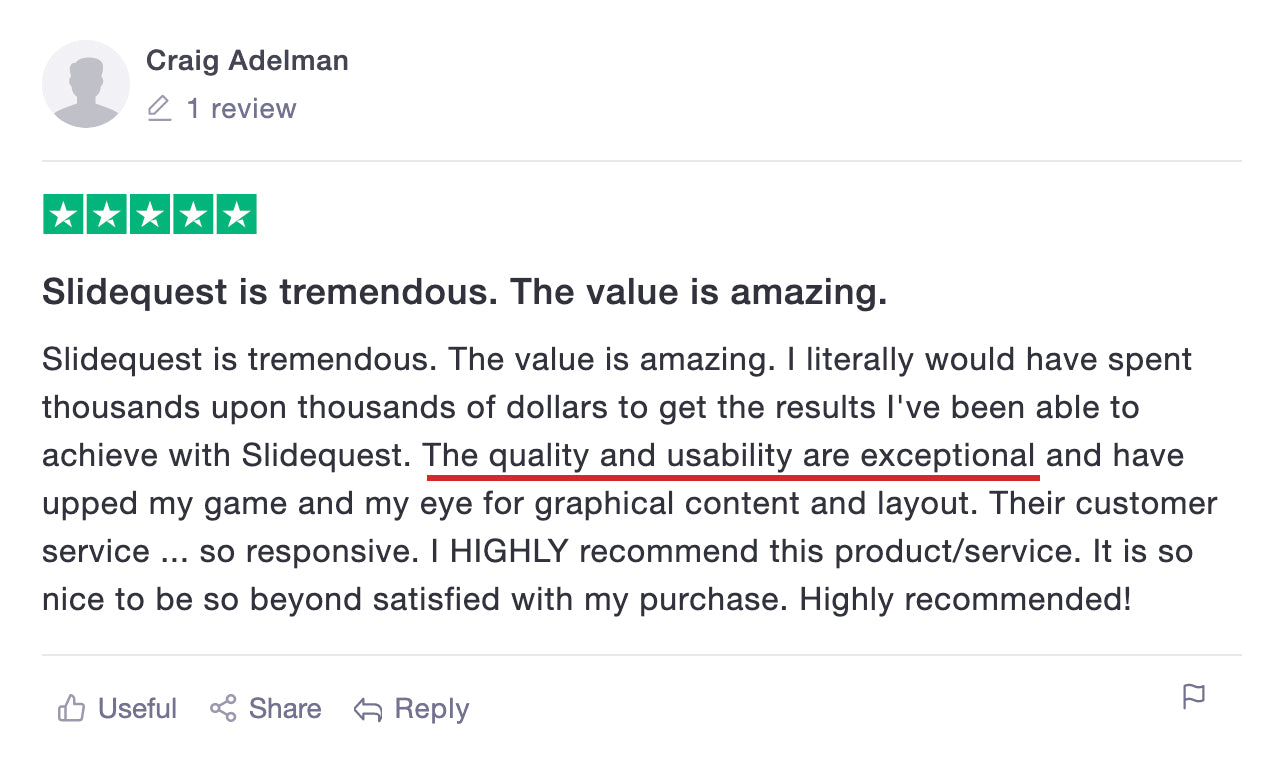Open the bold review title heading

point(464,293)
